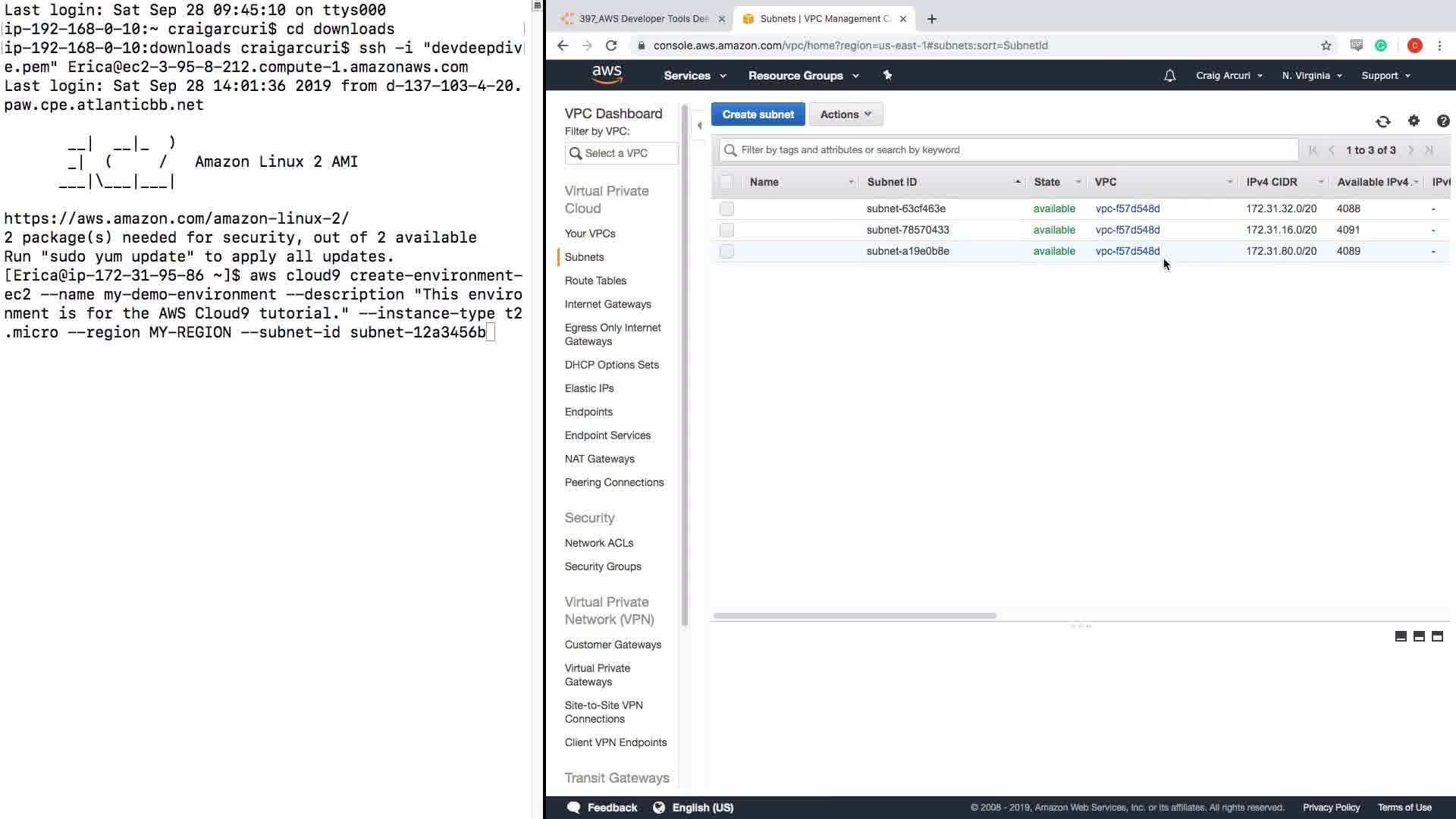Toggle the select-all subnets checkbox

[x=726, y=182]
